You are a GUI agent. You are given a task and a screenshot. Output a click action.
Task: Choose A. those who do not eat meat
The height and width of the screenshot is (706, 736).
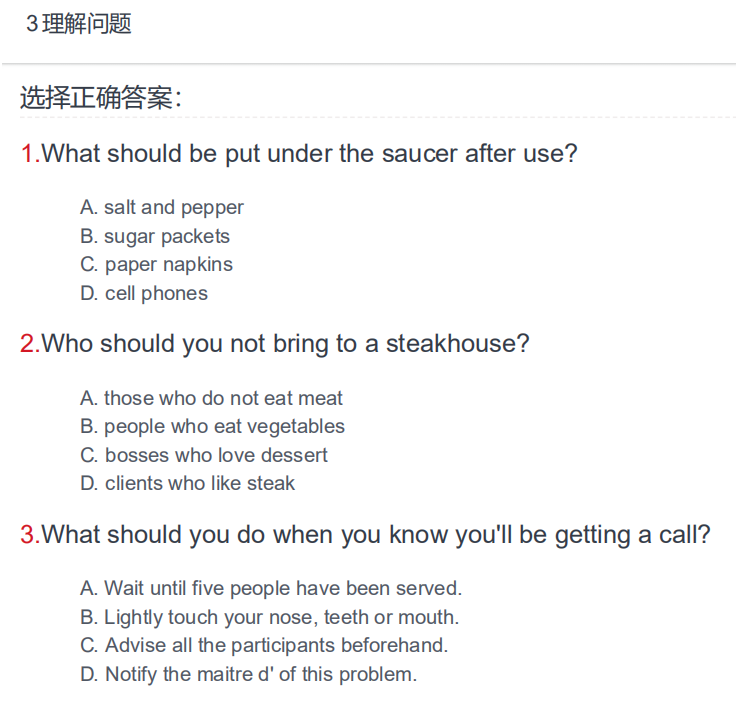211,398
